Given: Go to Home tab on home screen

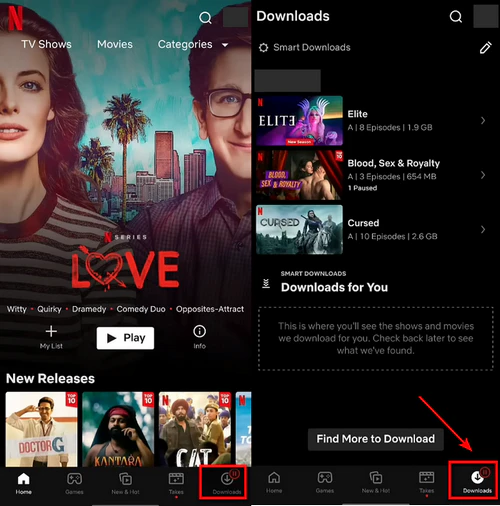Looking at the screenshot, I should click(24, 484).
